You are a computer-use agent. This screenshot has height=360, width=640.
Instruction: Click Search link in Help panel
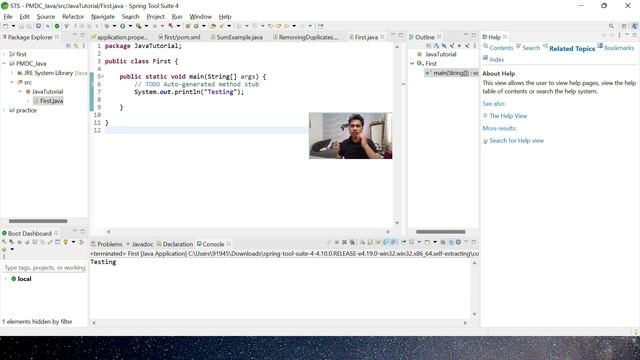tap(531, 48)
